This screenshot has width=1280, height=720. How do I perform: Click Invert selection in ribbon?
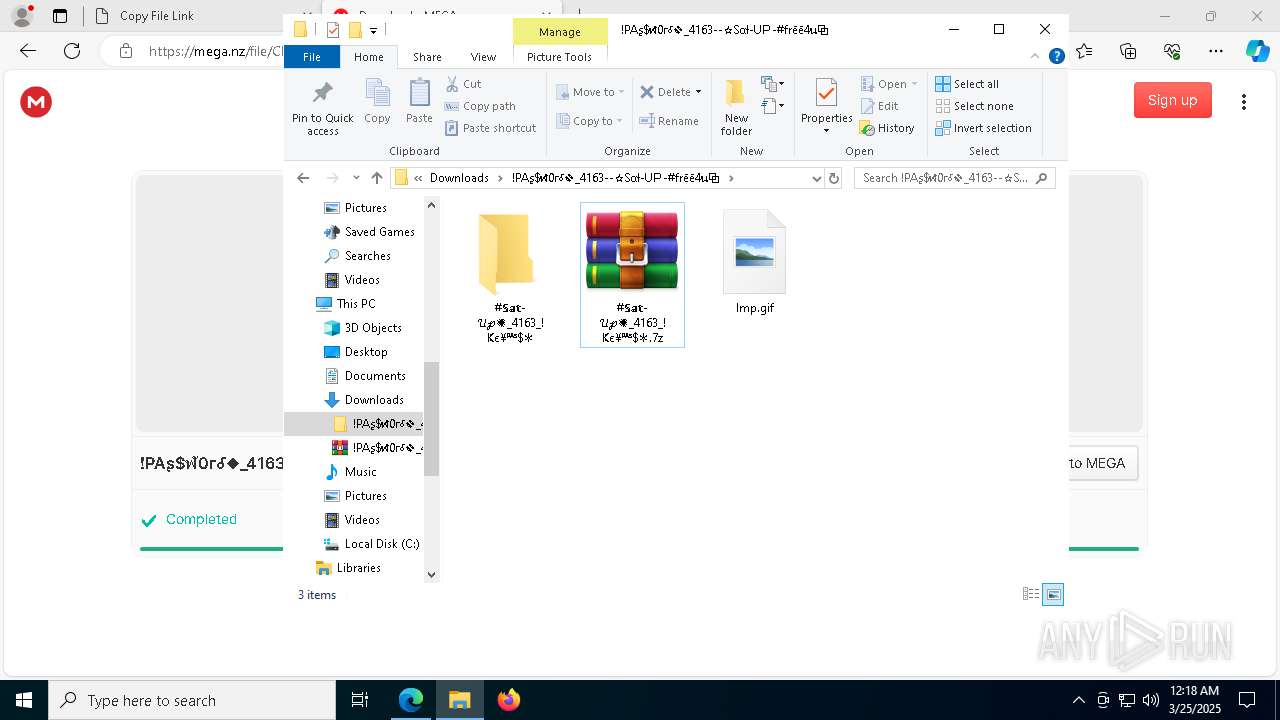(983, 128)
